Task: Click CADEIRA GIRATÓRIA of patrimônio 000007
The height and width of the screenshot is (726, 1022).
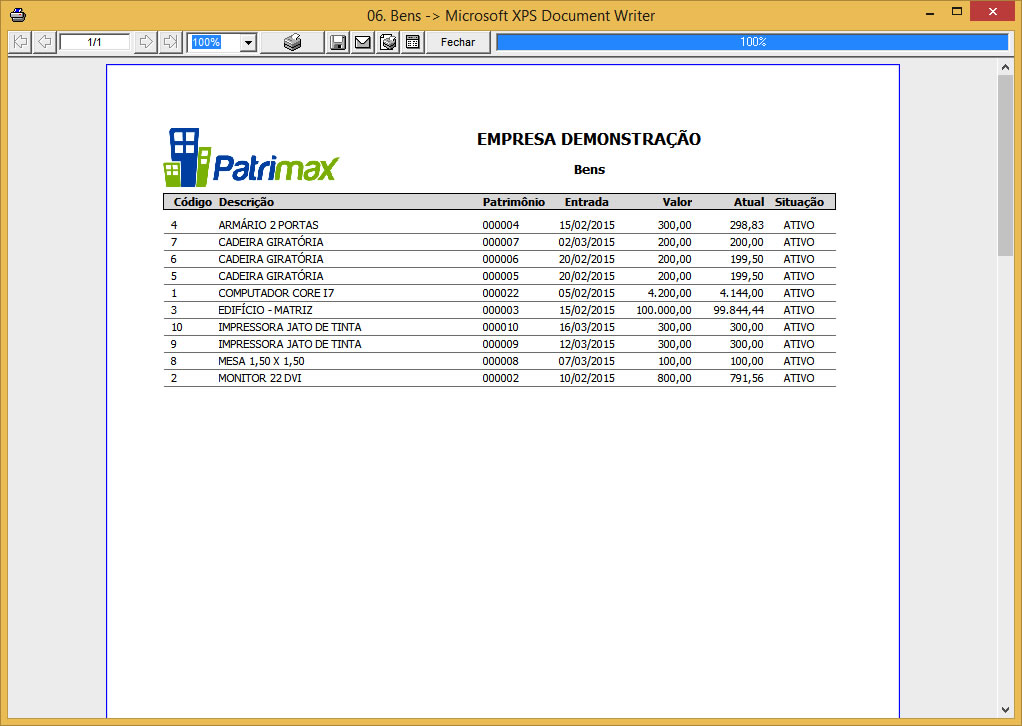Action: tap(270, 242)
